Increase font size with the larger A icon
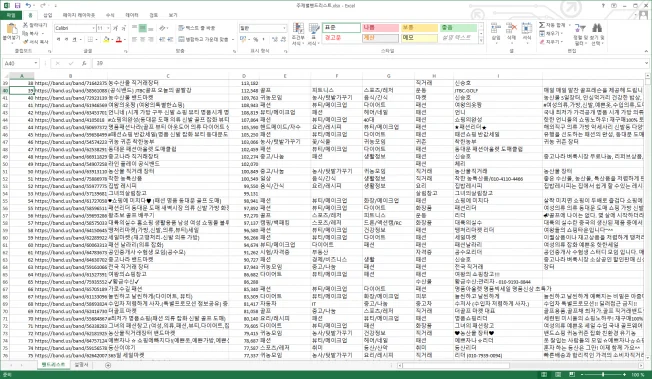This screenshot has width=652, height=379. (116, 28)
